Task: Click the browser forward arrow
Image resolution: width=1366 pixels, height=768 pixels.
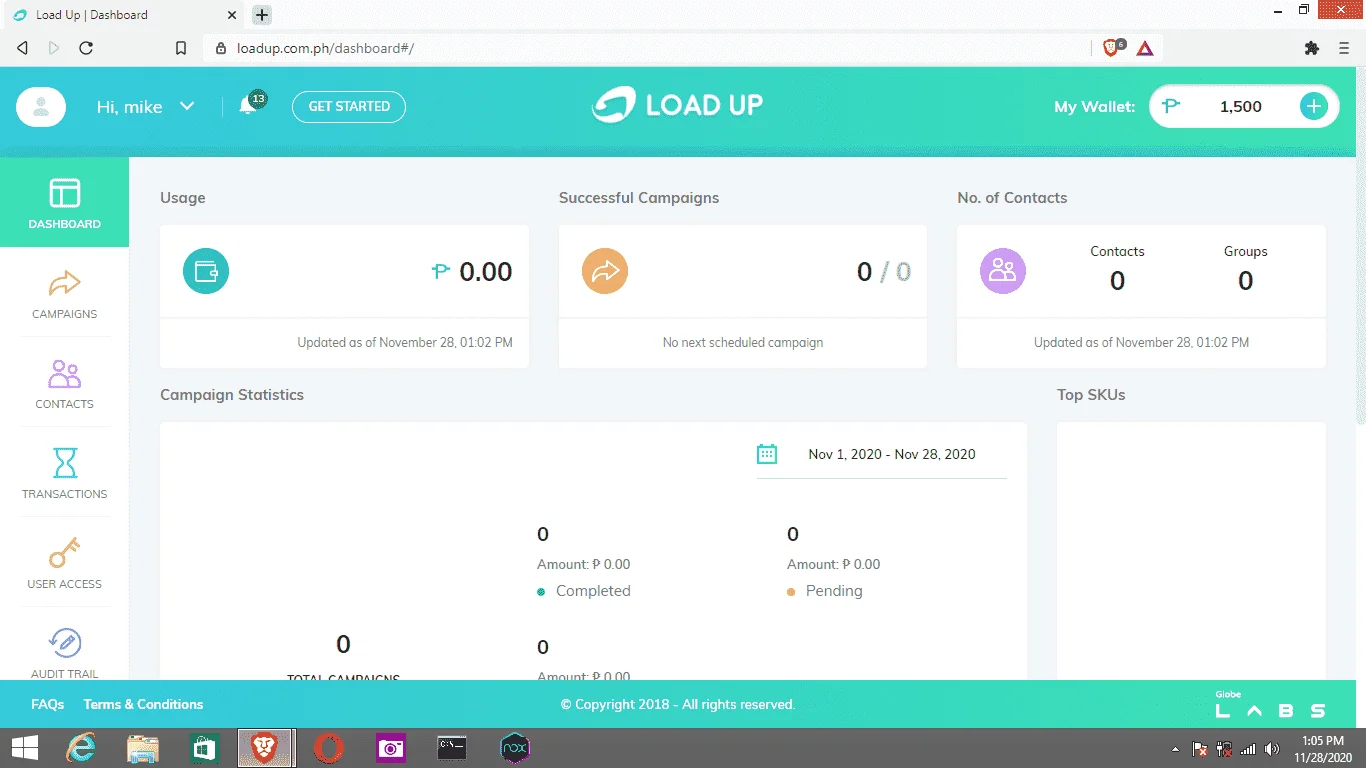Action: (54, 47)
